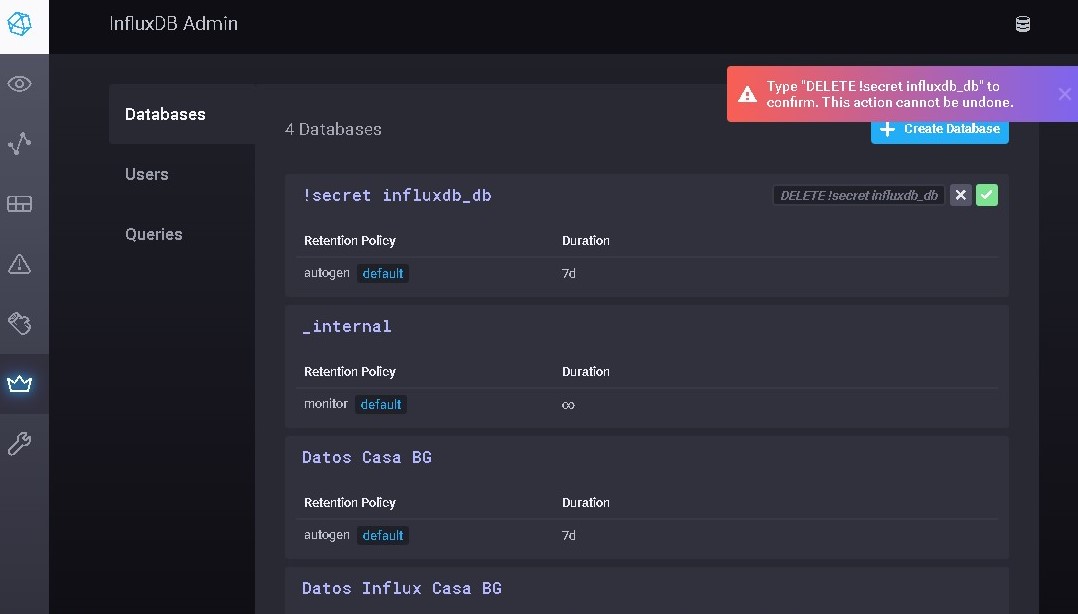Open the Dashboards grid icon
Screen dimensions: 1078x614
[x=19, y=204]
